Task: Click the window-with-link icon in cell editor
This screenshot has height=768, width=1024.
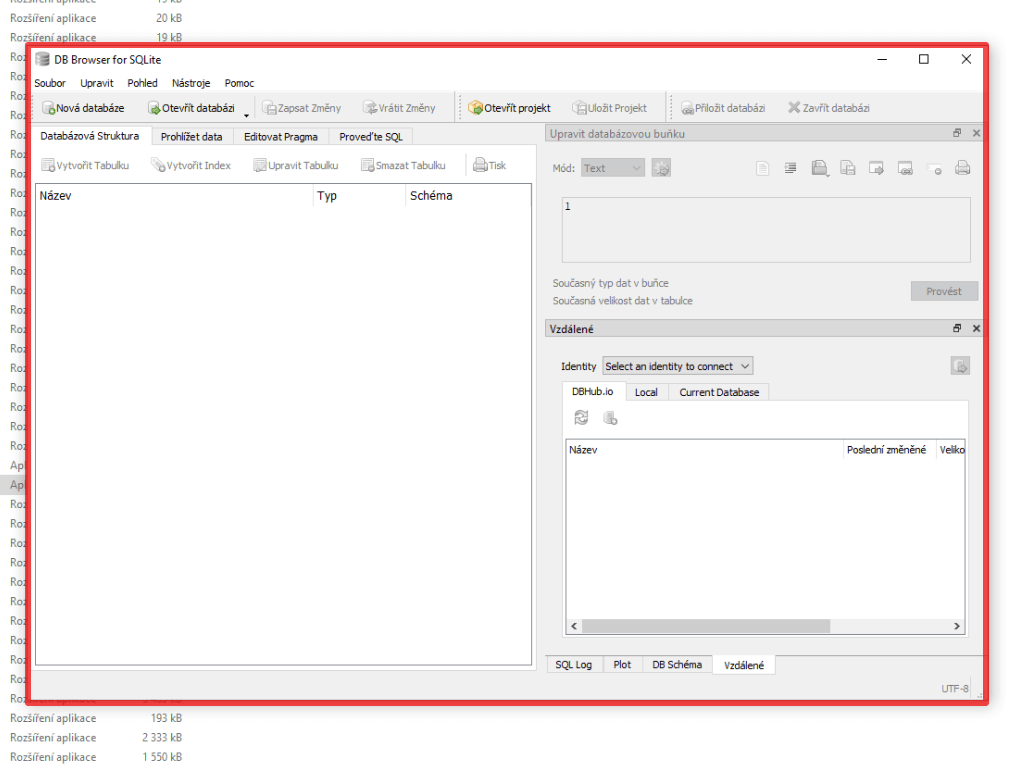Action: coord(905,168)
